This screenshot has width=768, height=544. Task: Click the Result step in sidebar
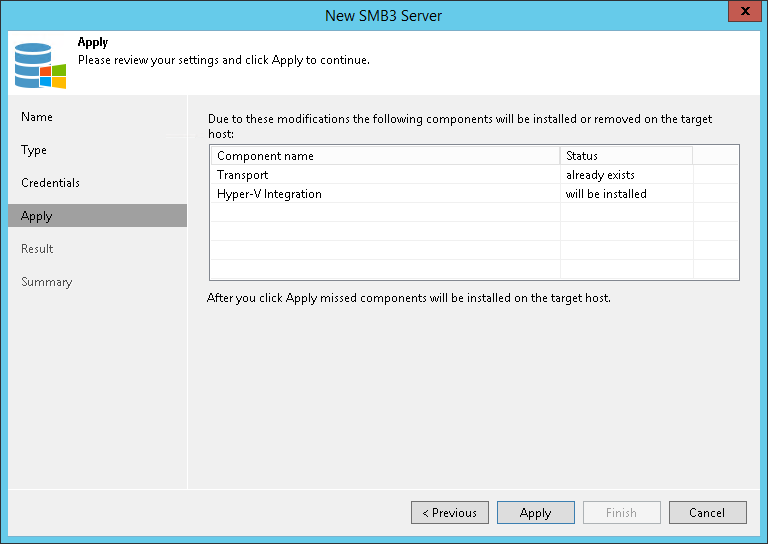click(37, 249)
